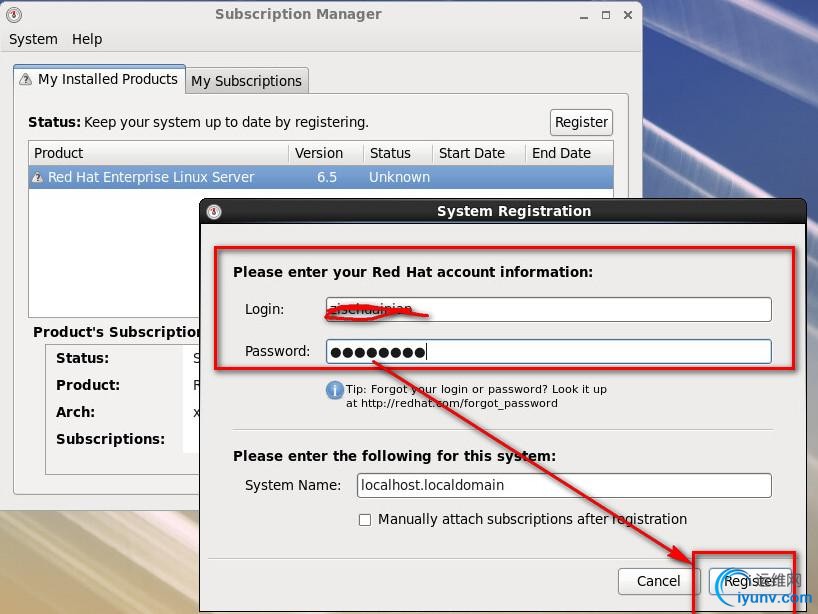Screen dimensions: 818x614
Task: Click the System Registration dialog title icon
Action: (214, 212)
